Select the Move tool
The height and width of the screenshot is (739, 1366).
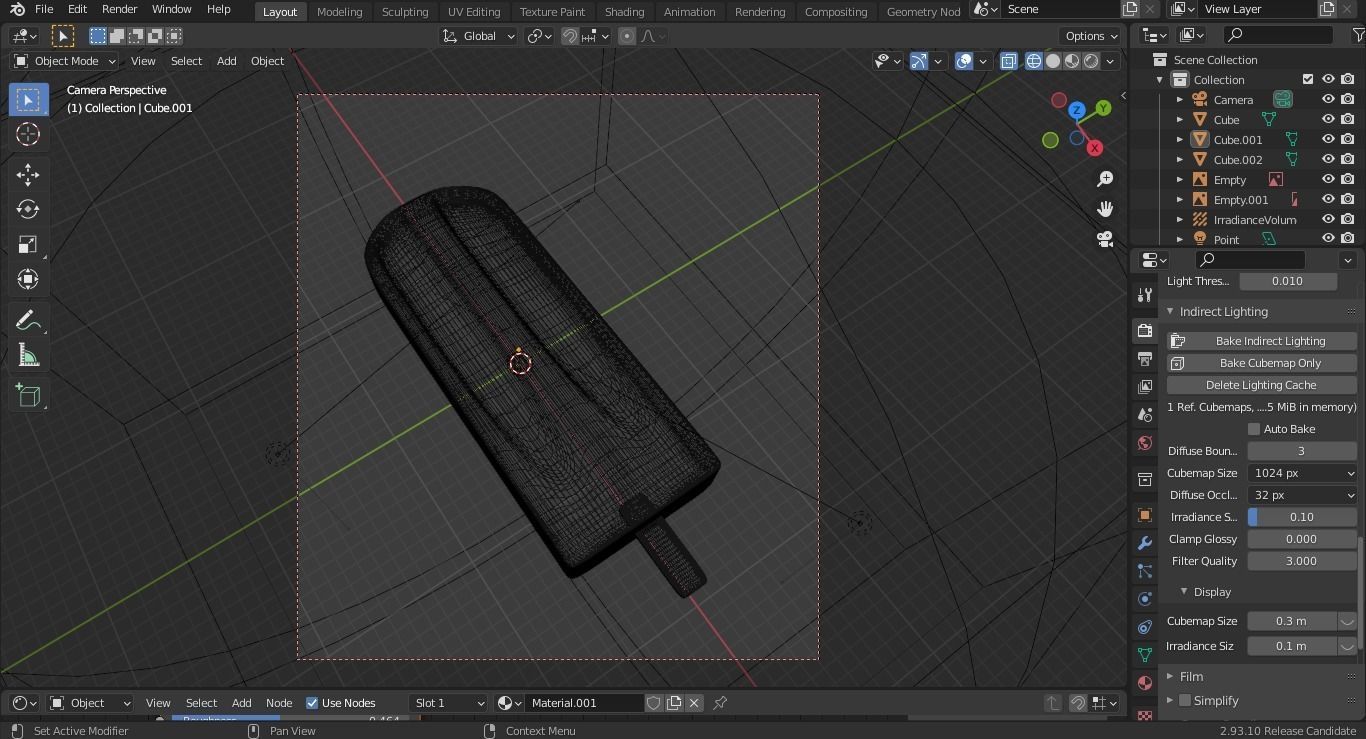[28, 175]
